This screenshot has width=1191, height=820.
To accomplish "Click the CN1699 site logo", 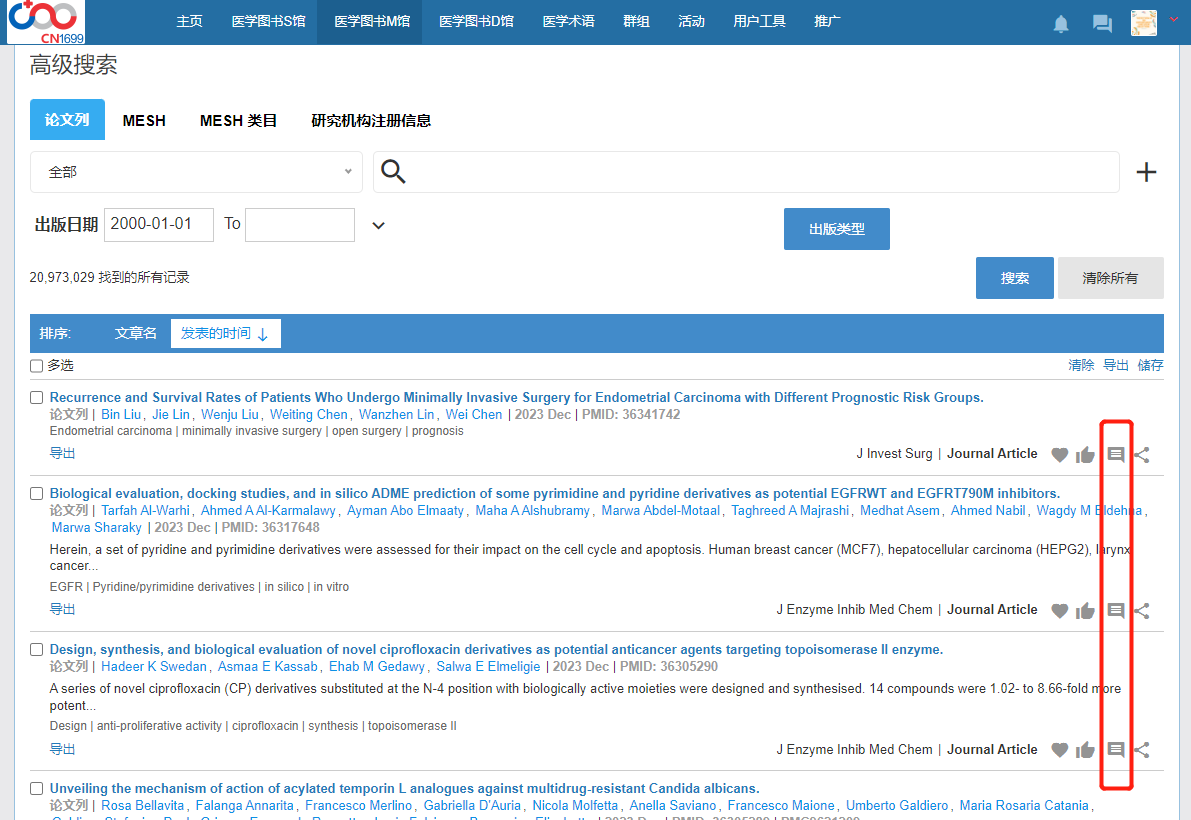I will tap(46, 22).
